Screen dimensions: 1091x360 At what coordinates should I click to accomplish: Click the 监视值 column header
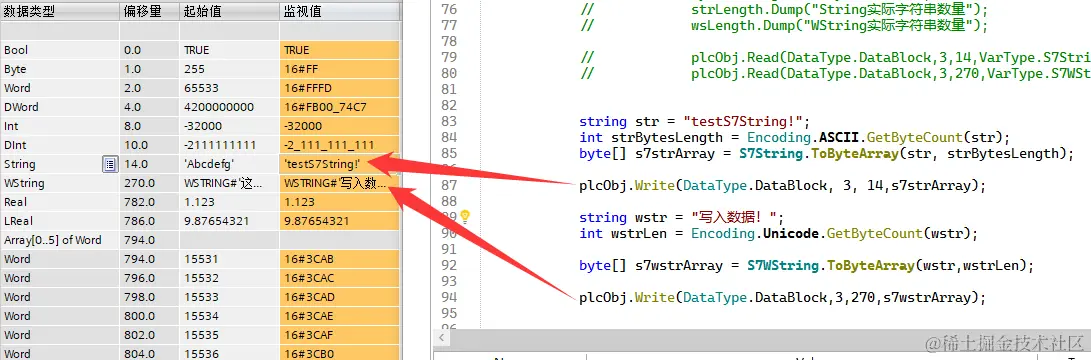340,12
